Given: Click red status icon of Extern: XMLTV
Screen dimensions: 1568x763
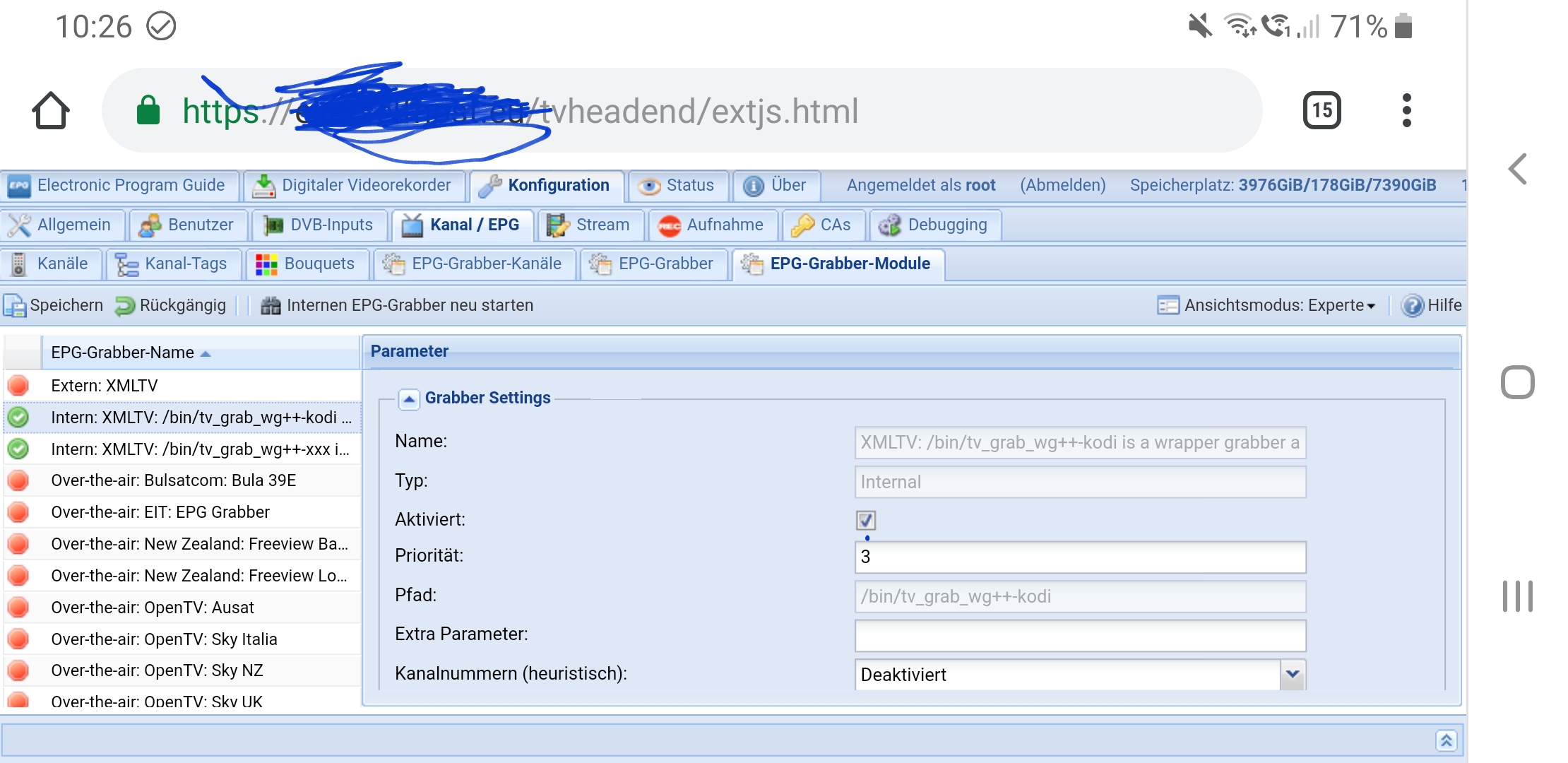Looking at the screenshot, I should coord(18,386).
